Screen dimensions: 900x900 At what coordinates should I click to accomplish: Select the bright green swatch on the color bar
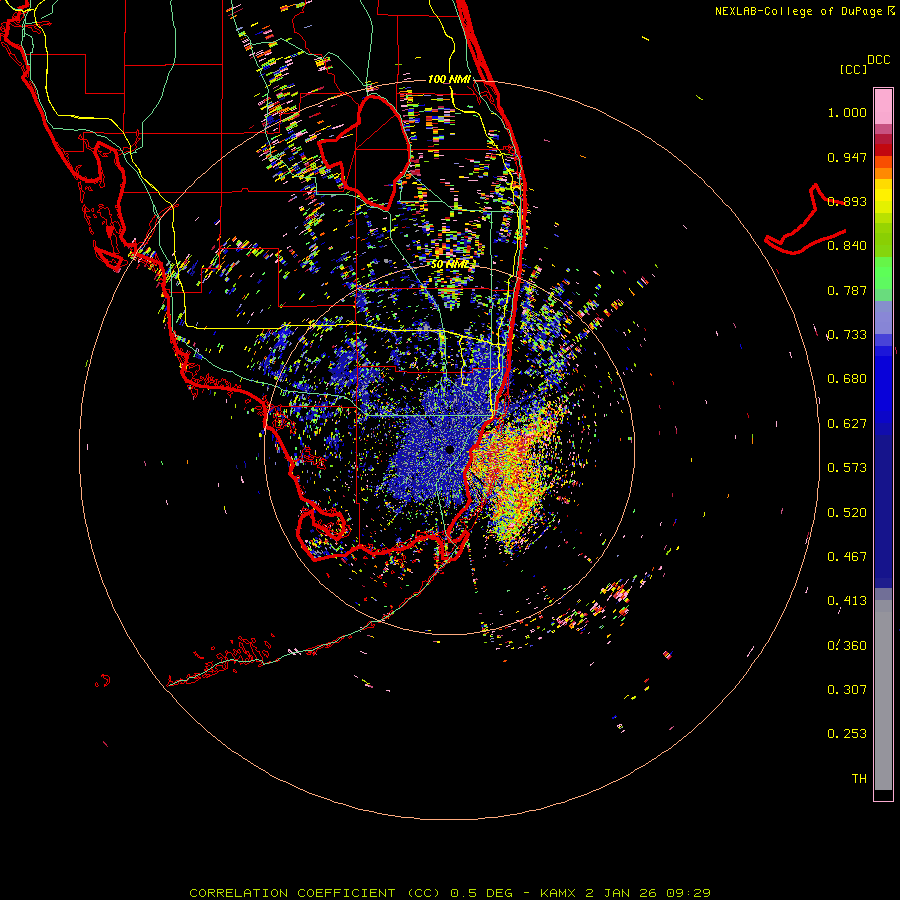(883, 273)
